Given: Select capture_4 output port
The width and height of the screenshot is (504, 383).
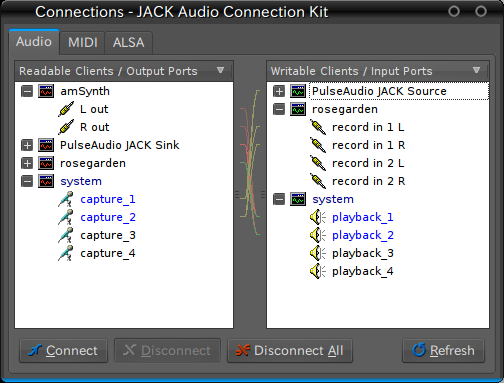Looking at the screenshot, I should [108, 253].
